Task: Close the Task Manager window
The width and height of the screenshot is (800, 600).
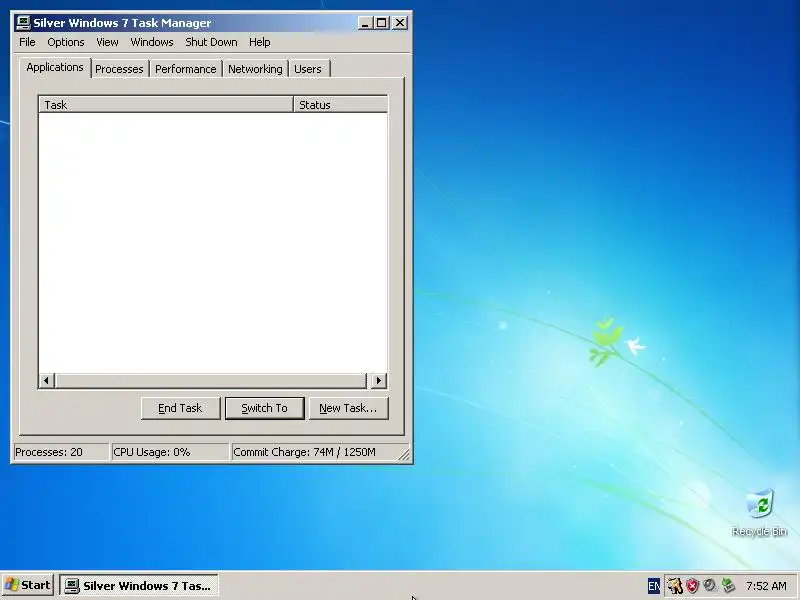Action: click(x=400, y=23)
